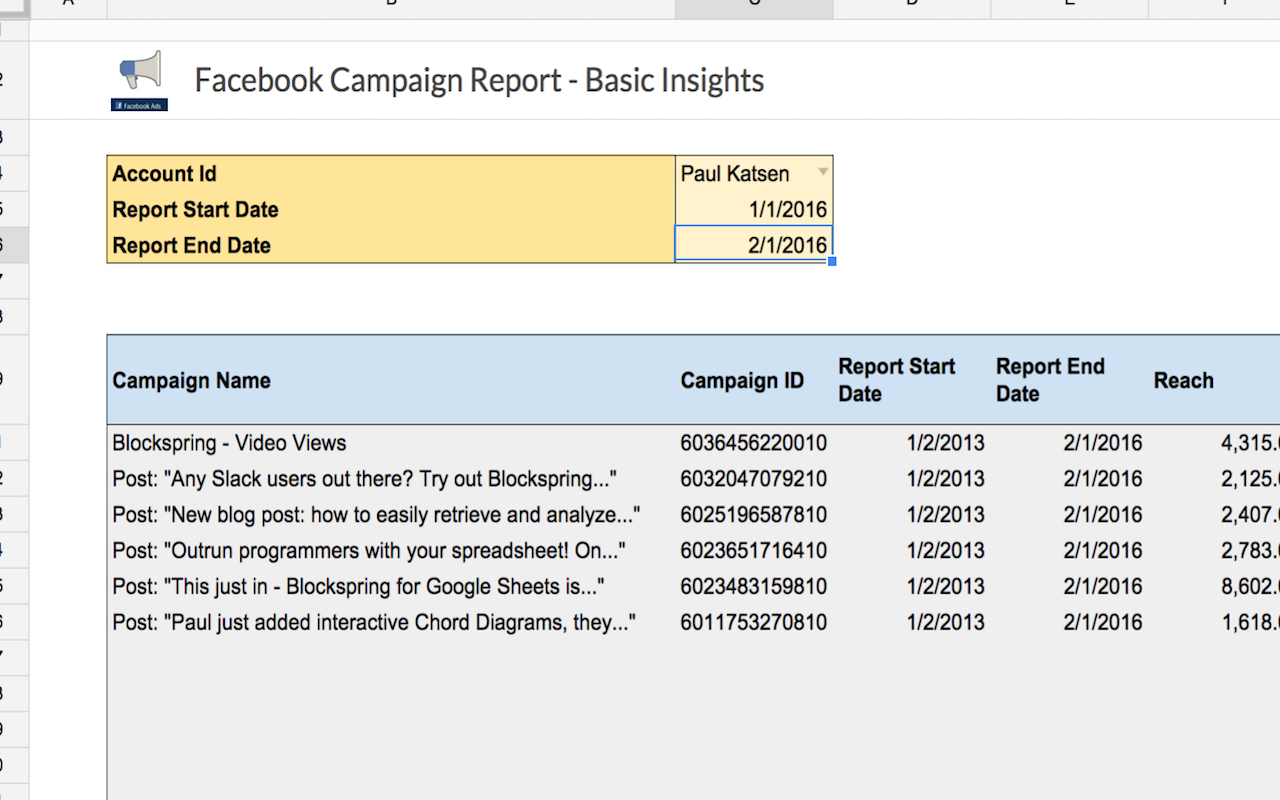Select the Campaign Name table header

coord(191,381)
